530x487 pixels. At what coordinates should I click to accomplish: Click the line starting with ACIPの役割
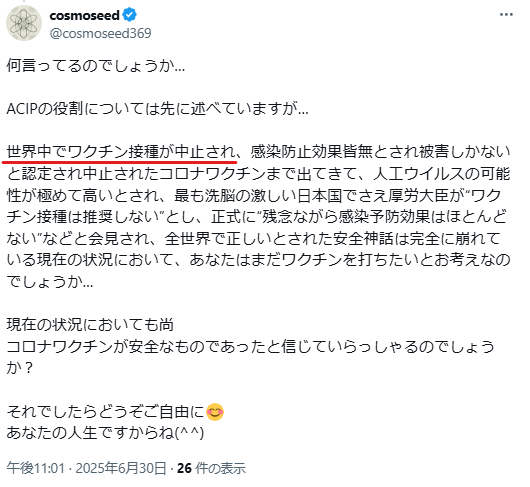click(x=158, y=109)
